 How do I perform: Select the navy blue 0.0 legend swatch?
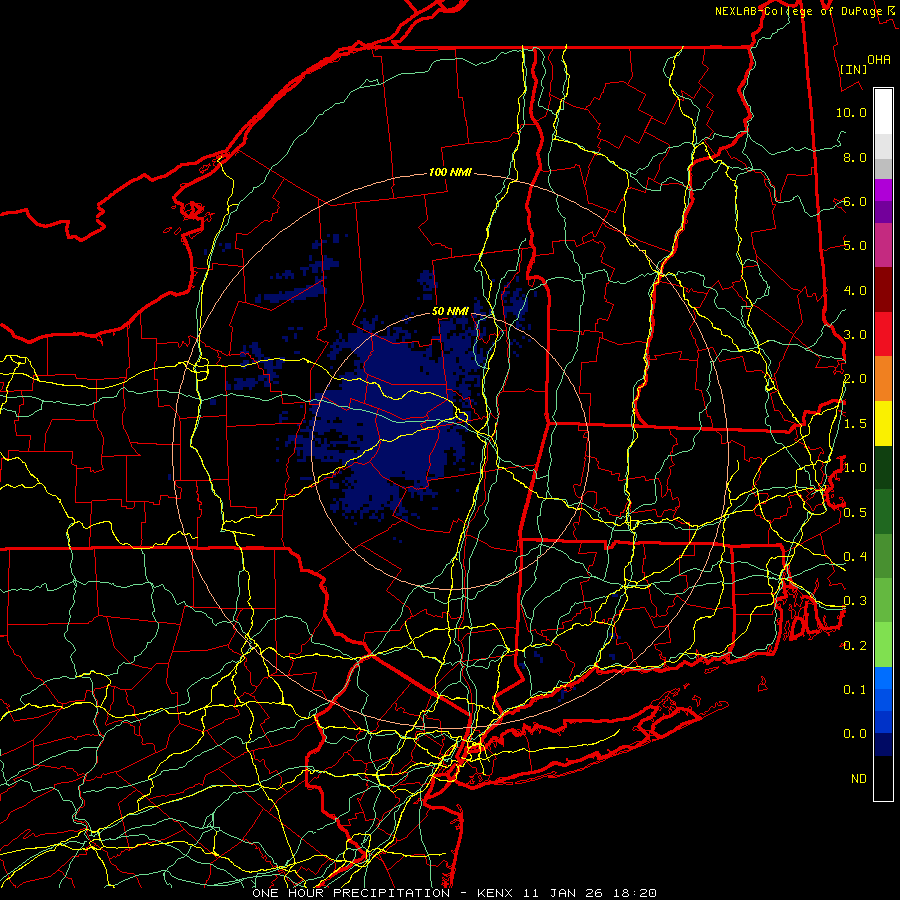tap(883, 745)
